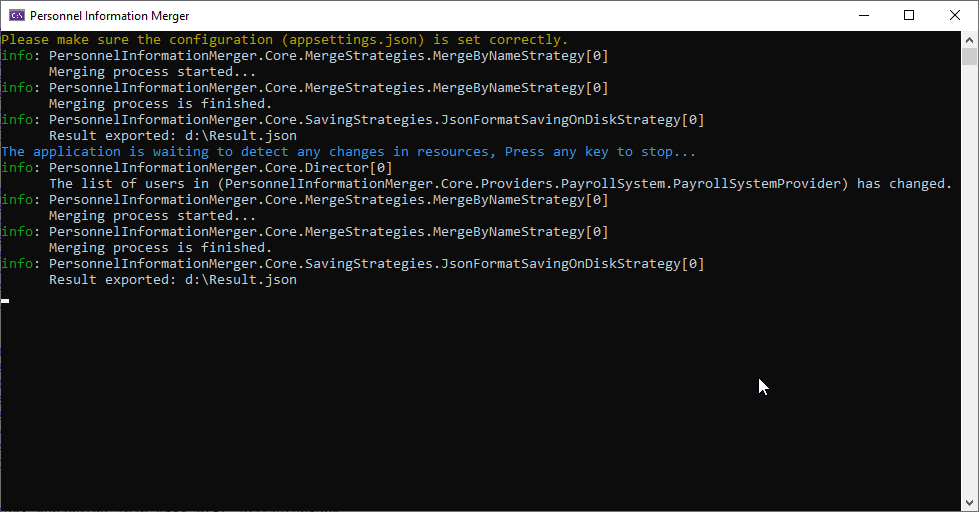Click the PersonnelInformationMerger.Core.Director[0] log line
Viewport: 979px width, 512px height.
197,168
